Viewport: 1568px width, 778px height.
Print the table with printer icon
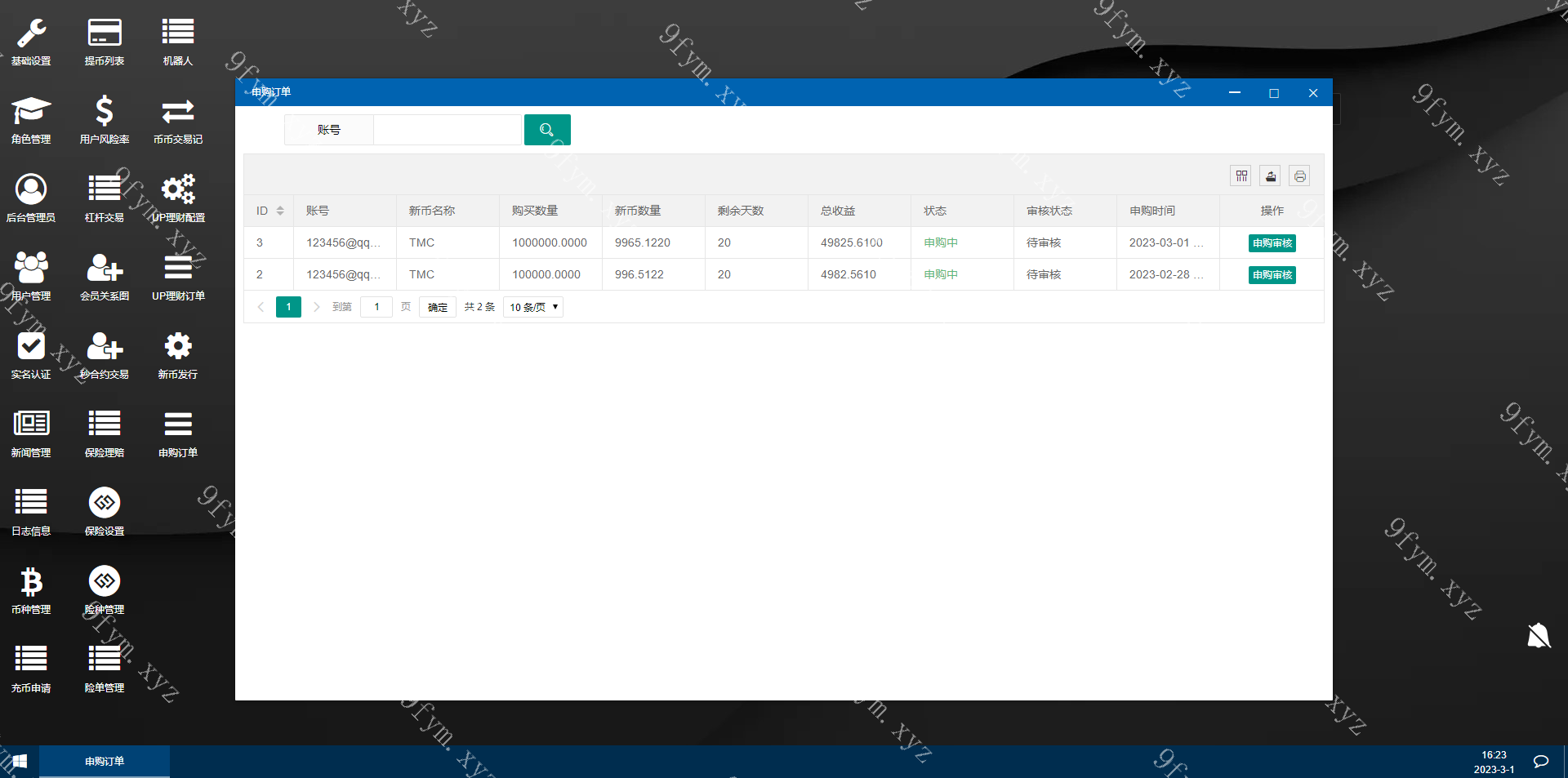pyautogui.click(x=1300, y=176)
